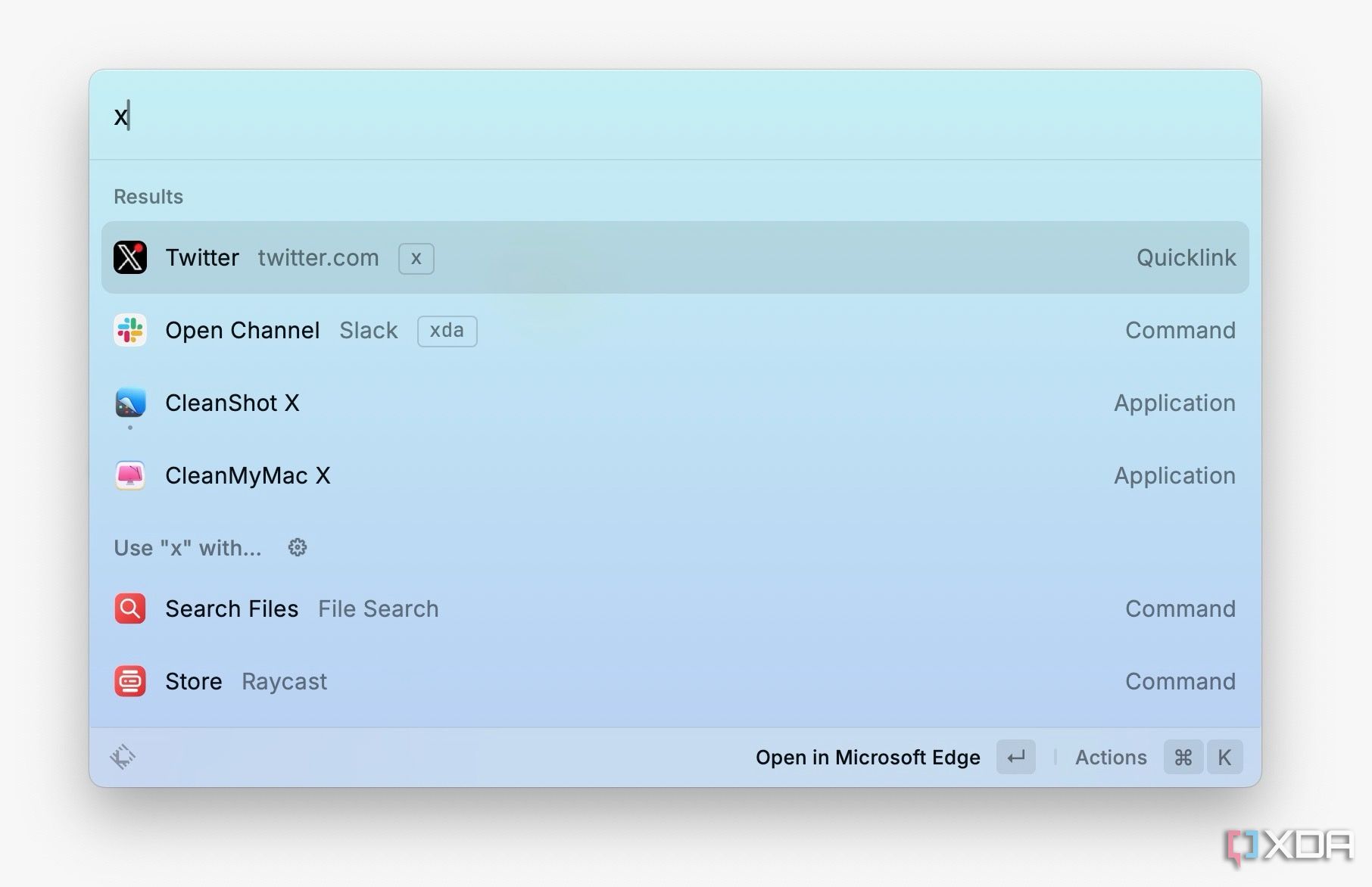Click the Return key icon in footer
Screen dimensions: 1372x887
click(x=1016, y=757)
